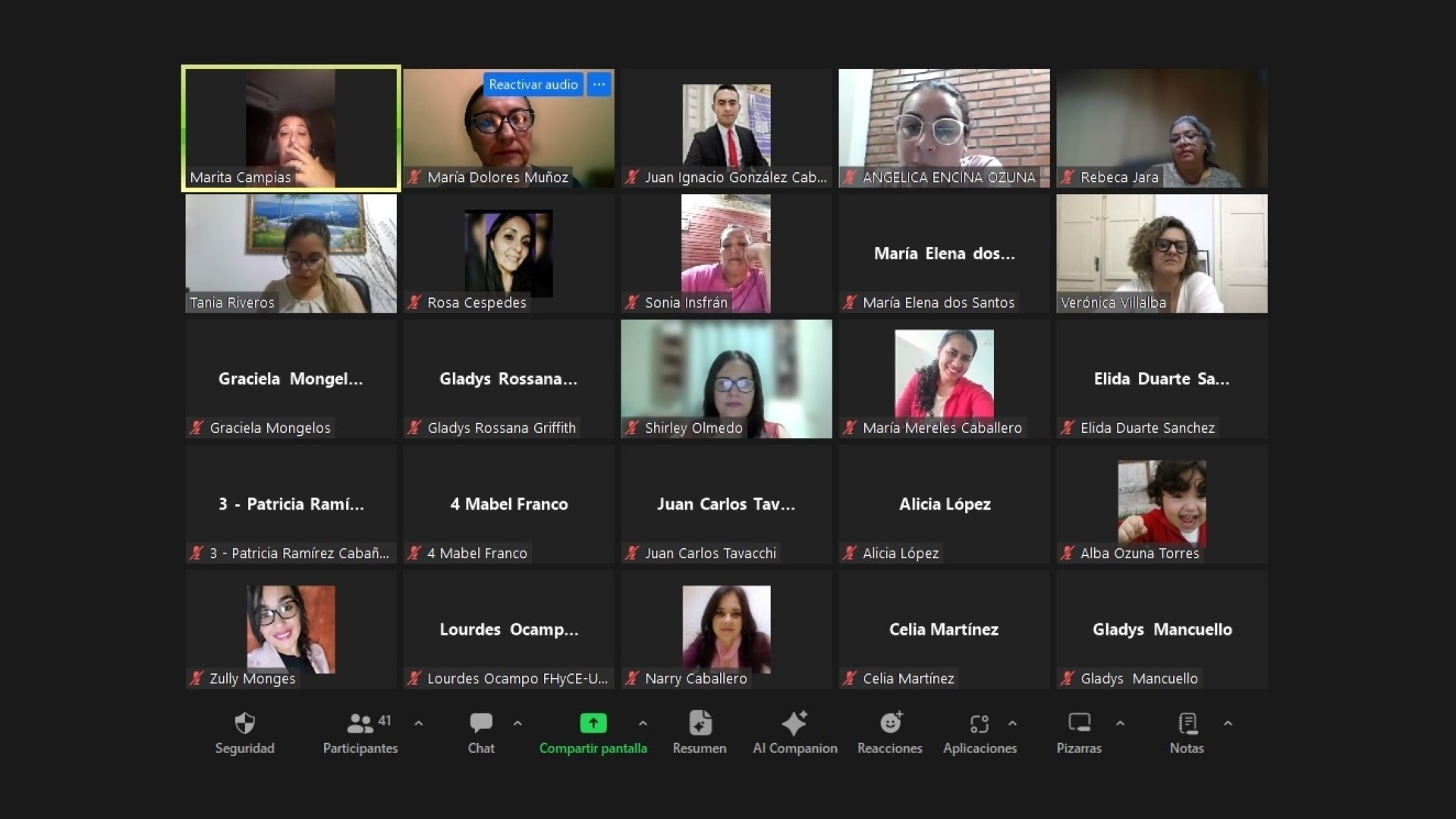Click Sonia Insfrán profile picture
The height and width of the screenshot is (819, 1456).
pyautogui.click(x=726, y=253)
